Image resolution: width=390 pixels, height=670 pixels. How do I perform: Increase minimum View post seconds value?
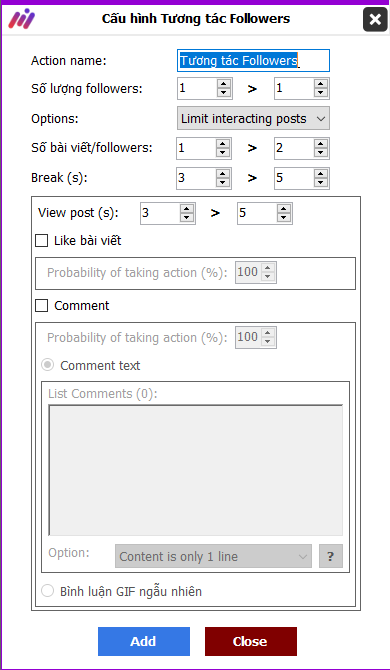click(187, 209)
